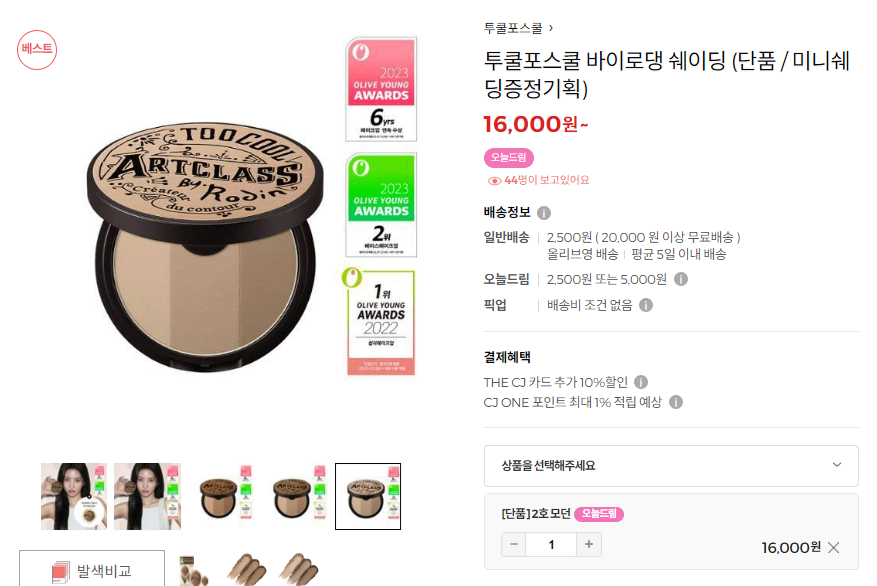
Task: Show info for 오늘드림 delivery fee
Action: [681, 279]
